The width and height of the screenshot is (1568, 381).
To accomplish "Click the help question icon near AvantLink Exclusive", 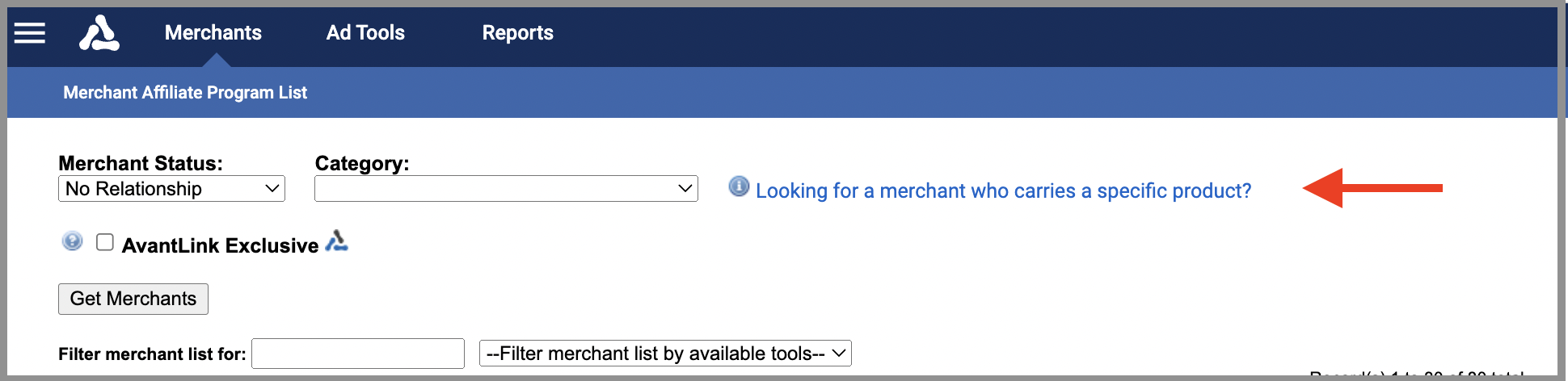I will click(72, 241).
